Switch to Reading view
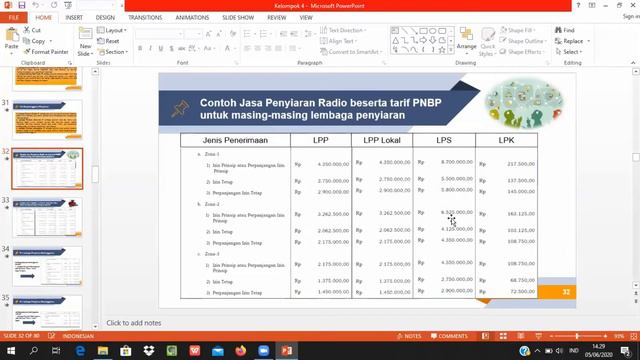This screenshot has width=640, height=360. (521, 336)
